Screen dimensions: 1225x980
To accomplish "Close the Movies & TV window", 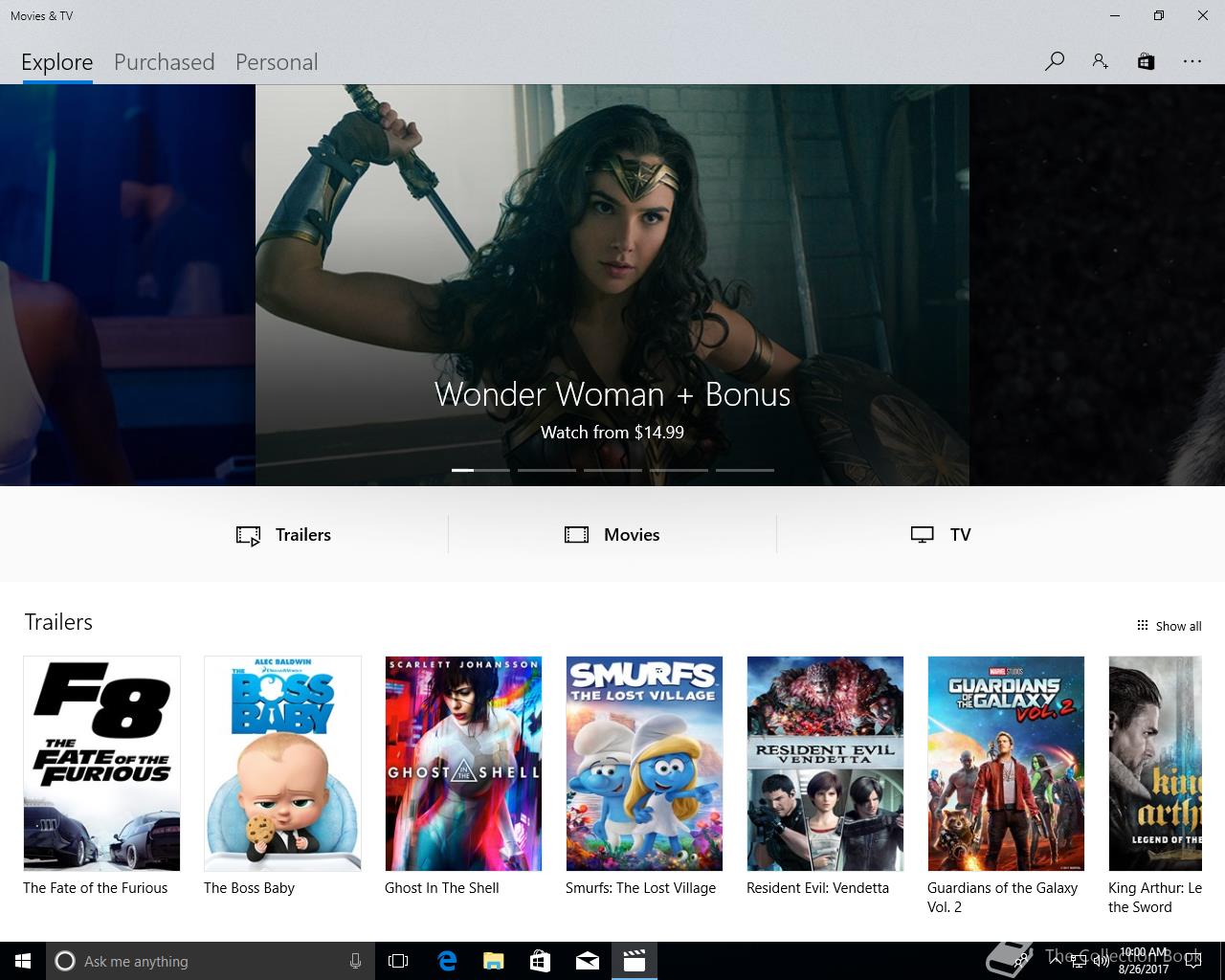I will click(x=1203, y=15).
